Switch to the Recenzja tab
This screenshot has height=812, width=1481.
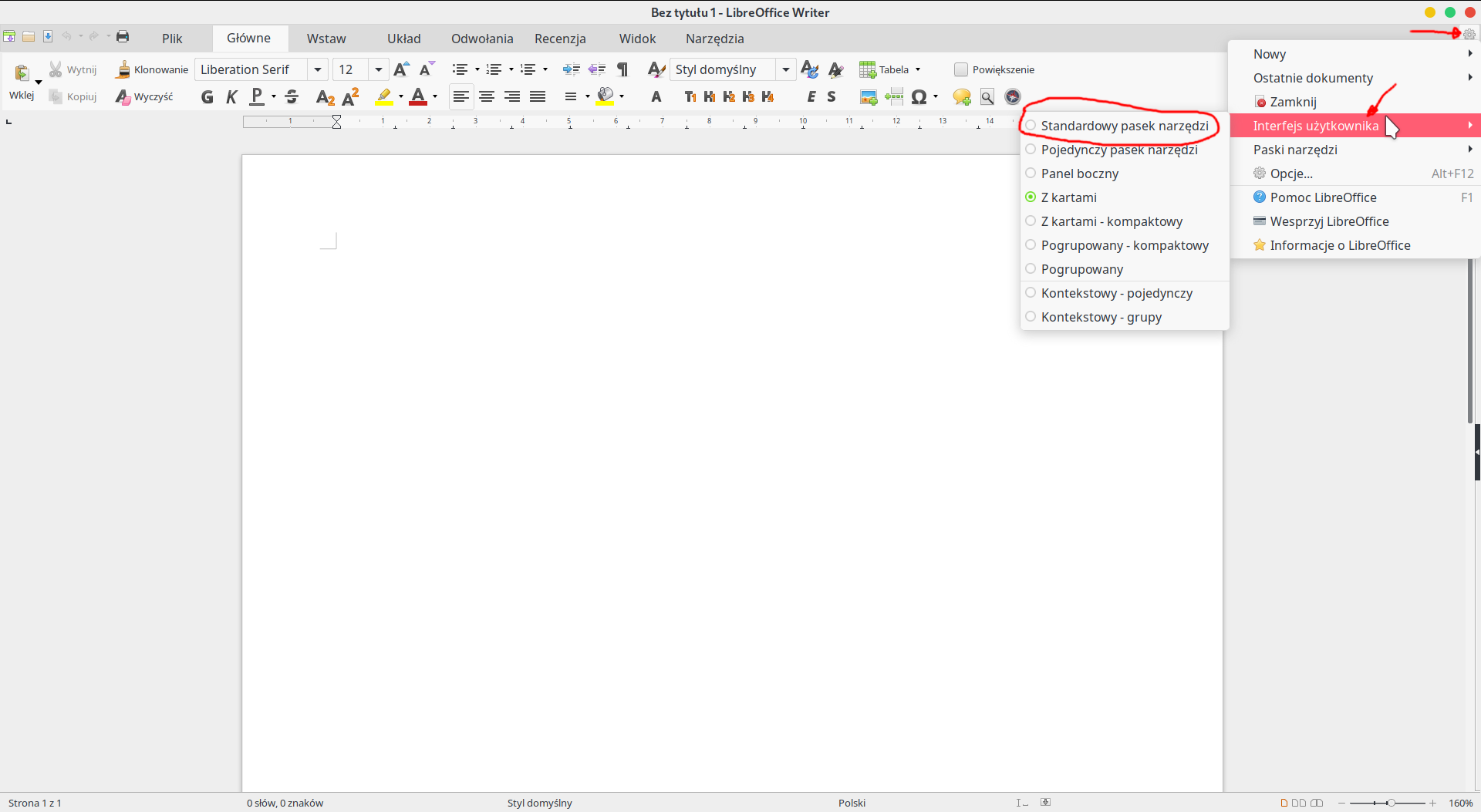coord(560,39)
